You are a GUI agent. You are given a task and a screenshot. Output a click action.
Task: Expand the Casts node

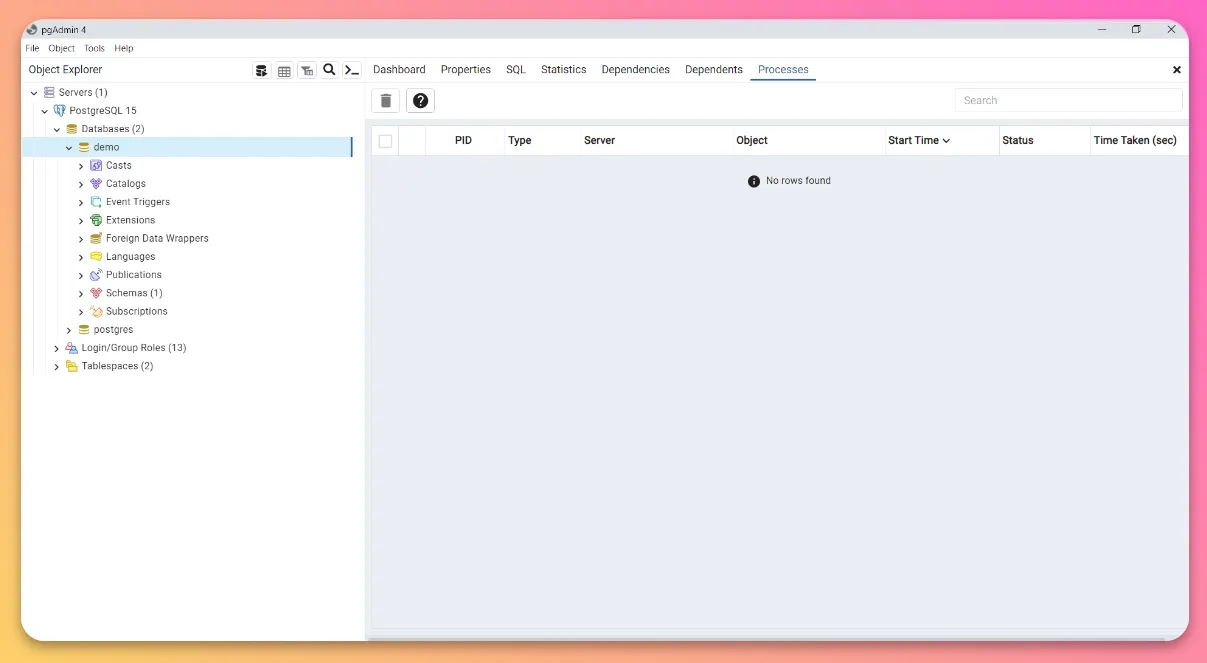[81, 166]
